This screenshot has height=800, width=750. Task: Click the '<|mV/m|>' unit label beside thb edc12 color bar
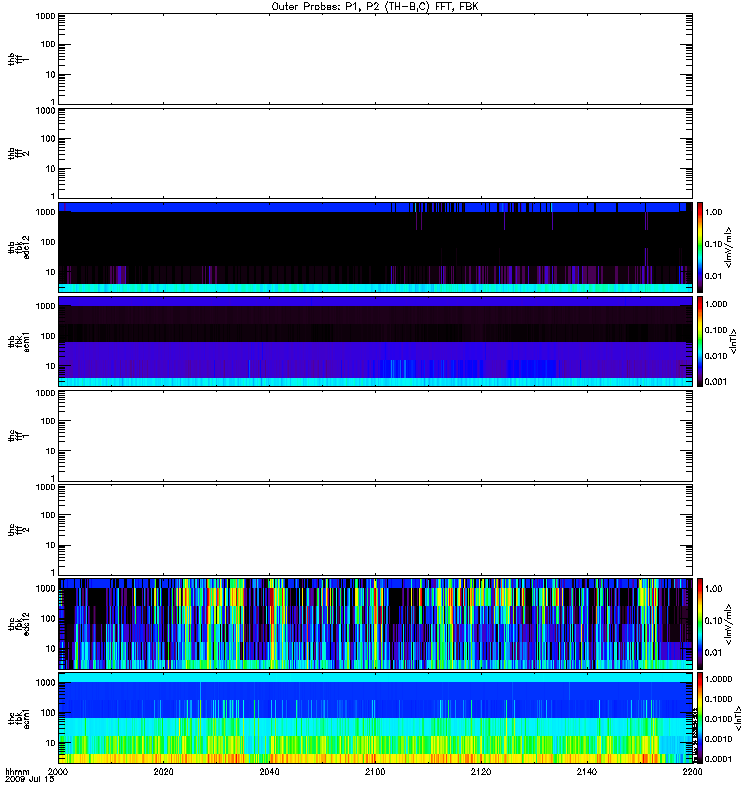[729, 247]
